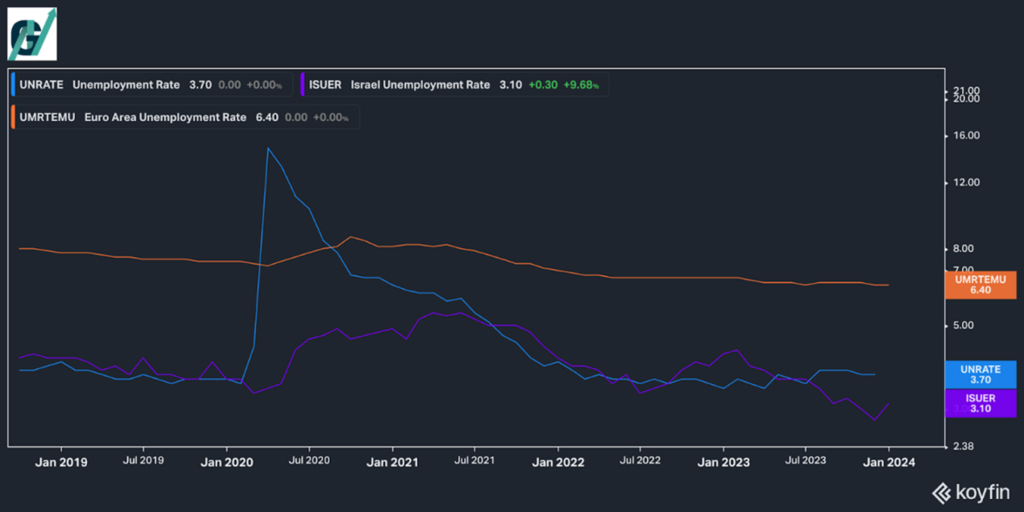The image size is (1024, 512).
Task: Click the 12.00 y-axis value
Action: click(x=967, y=182)
